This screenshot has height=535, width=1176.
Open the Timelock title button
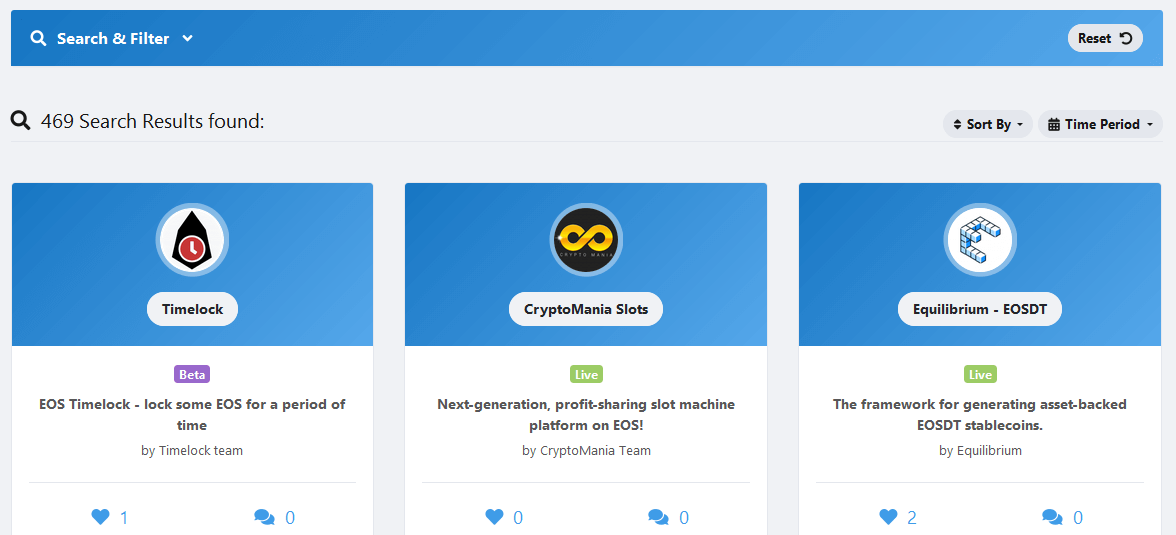coord(192,309)
